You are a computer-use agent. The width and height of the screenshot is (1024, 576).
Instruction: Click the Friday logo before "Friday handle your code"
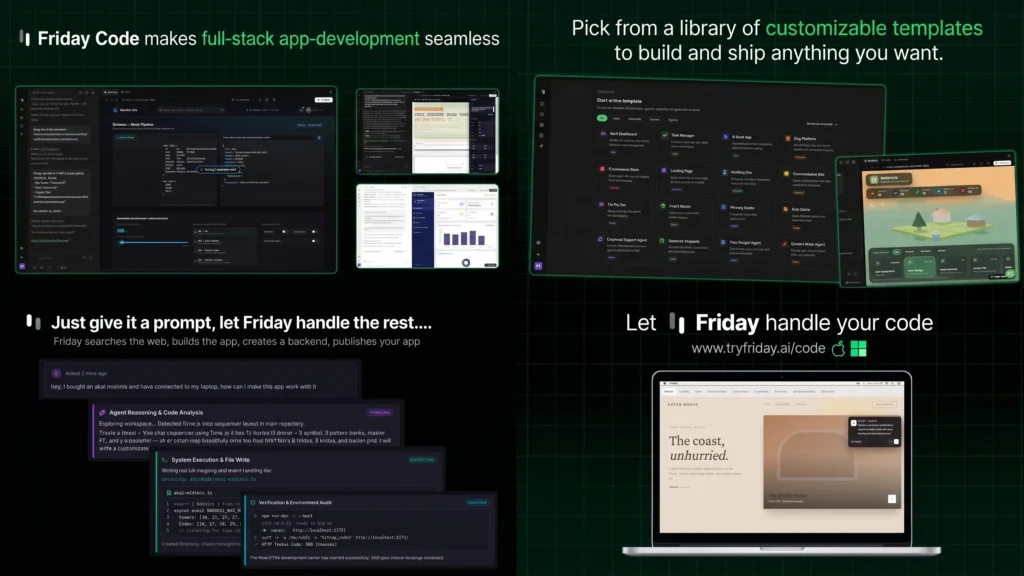click(x=677, y=323)
